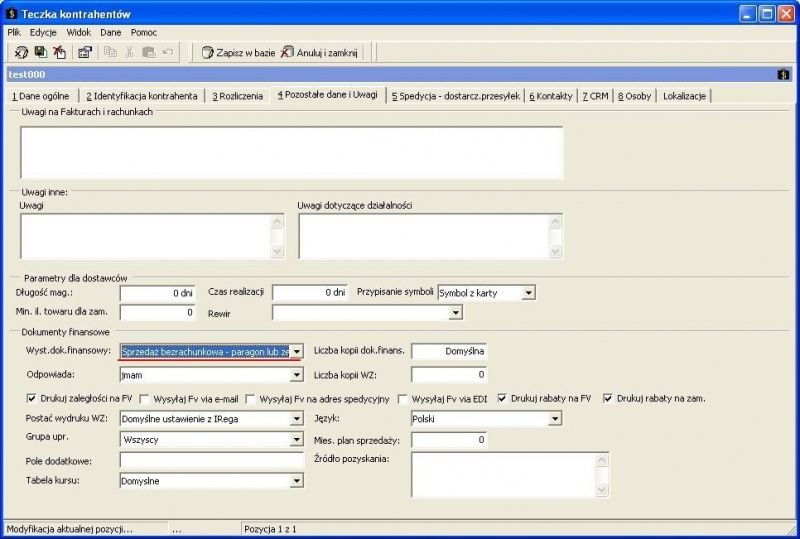This screenshot has height=539, width=800.
Task: Click the refresh icon at toolbar start
Action: click(x=21, y=52)
